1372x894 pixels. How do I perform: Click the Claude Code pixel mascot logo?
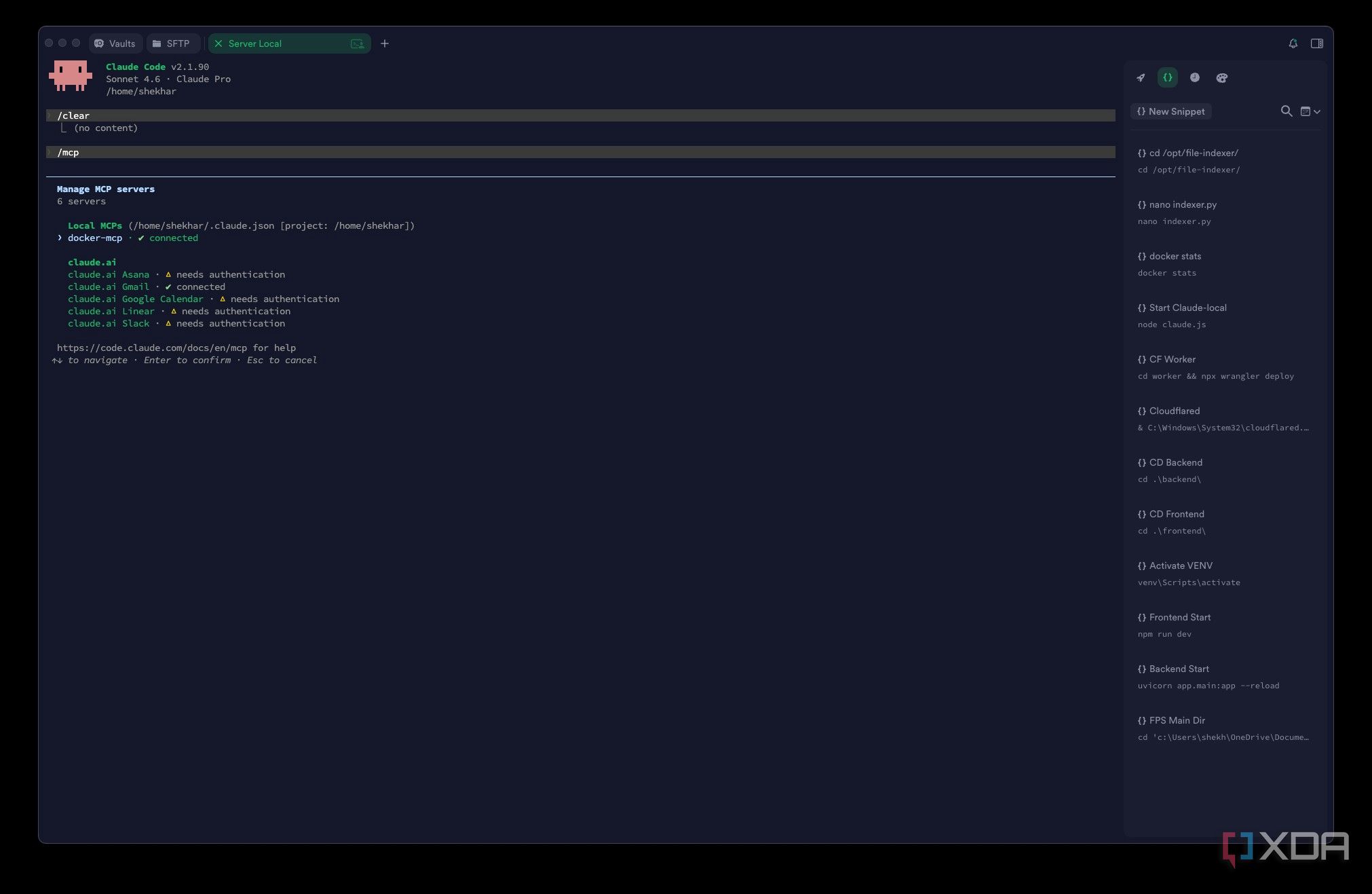pos(71,75)
